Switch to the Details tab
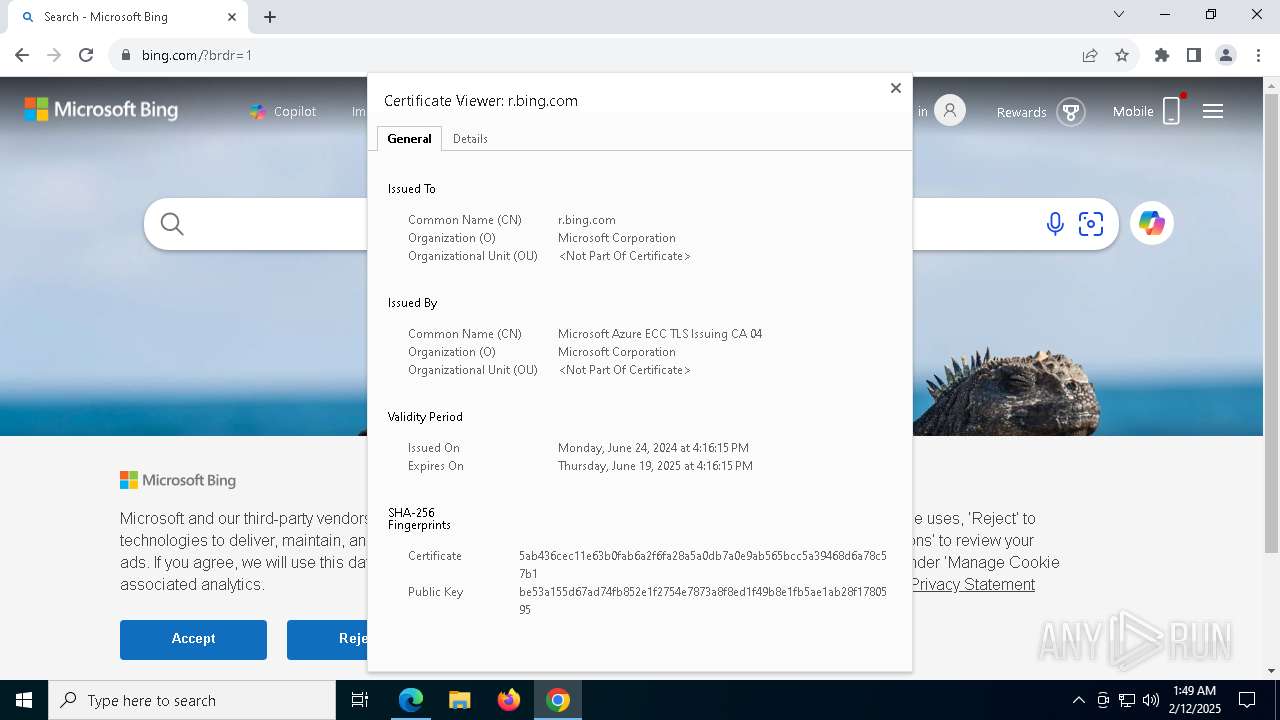 pyautogui.click(x=470, y=139)
